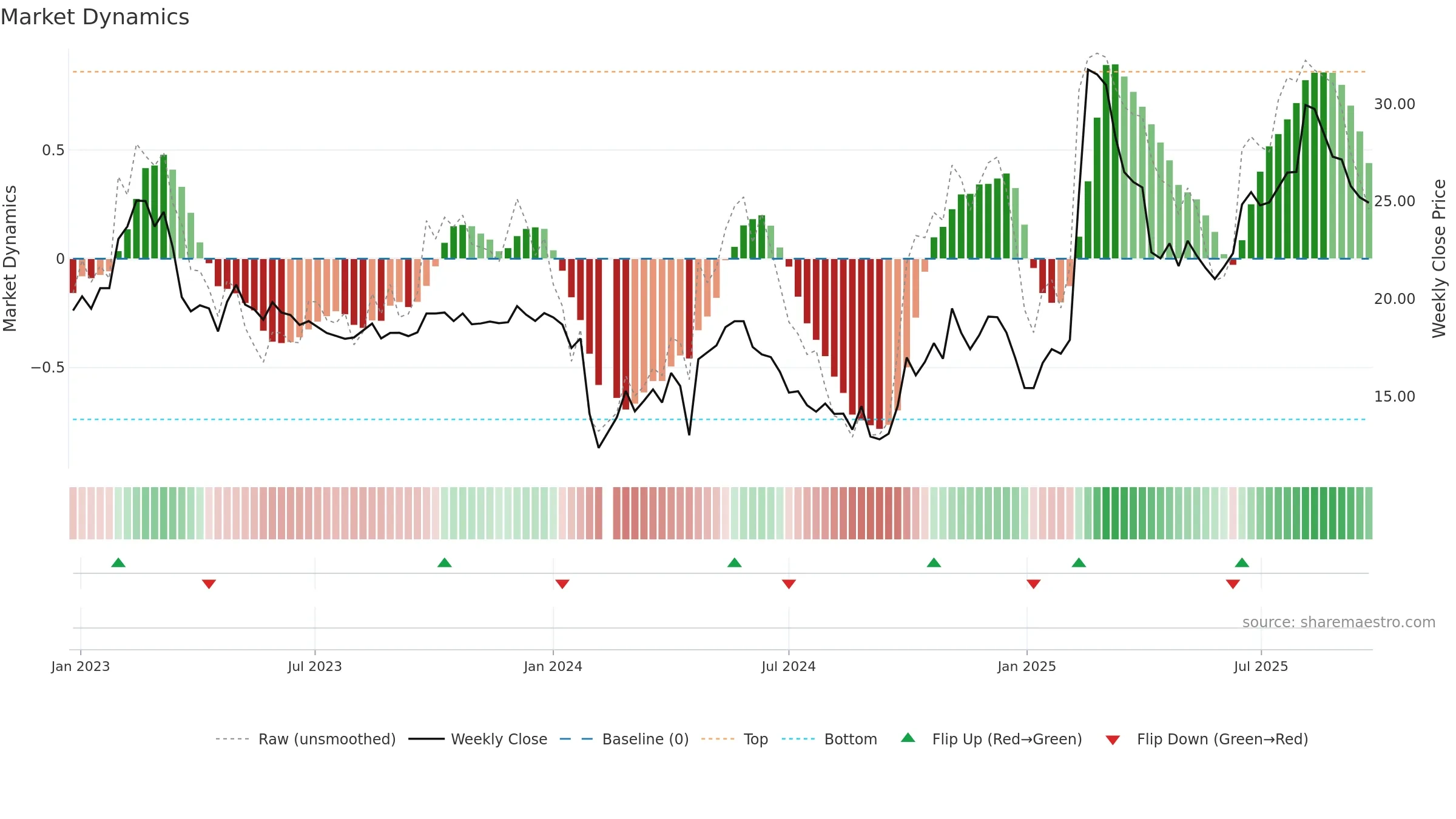Click the Market Dynamics chart title
Viewport: 1456px width, 819px height.
[x=95, y=17]
